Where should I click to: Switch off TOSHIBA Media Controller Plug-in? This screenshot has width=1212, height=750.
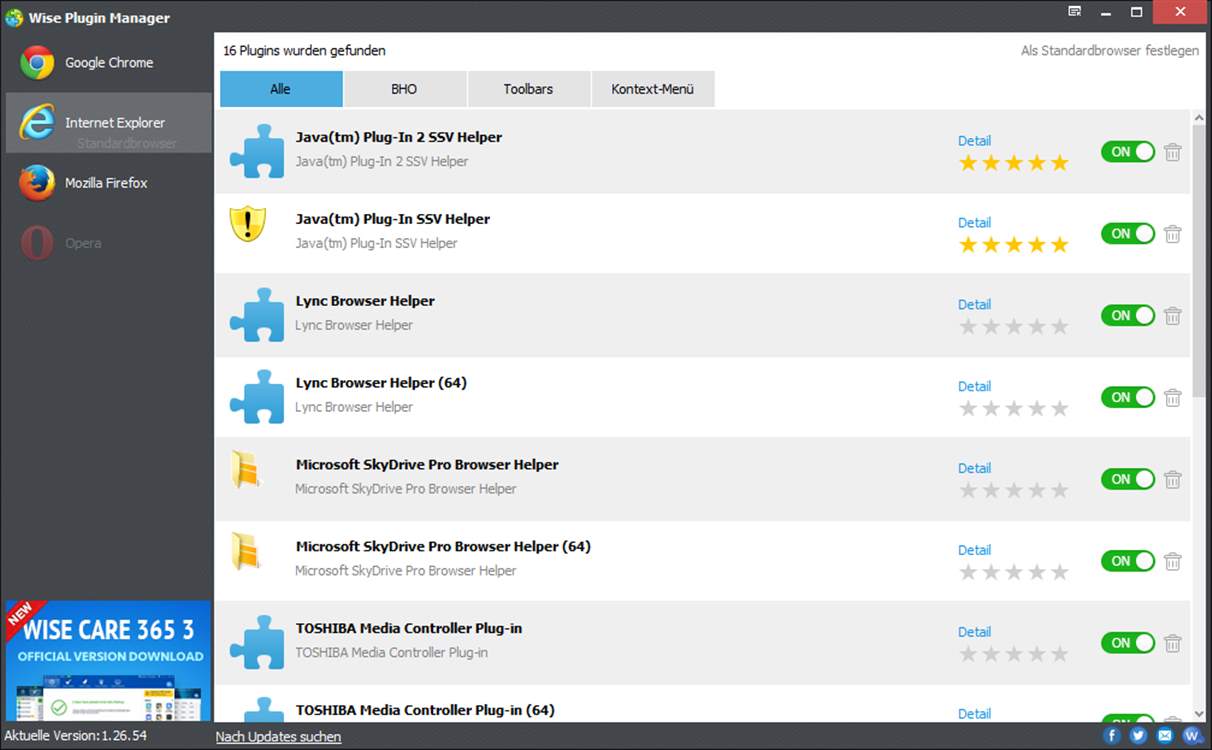point(1128,644)
